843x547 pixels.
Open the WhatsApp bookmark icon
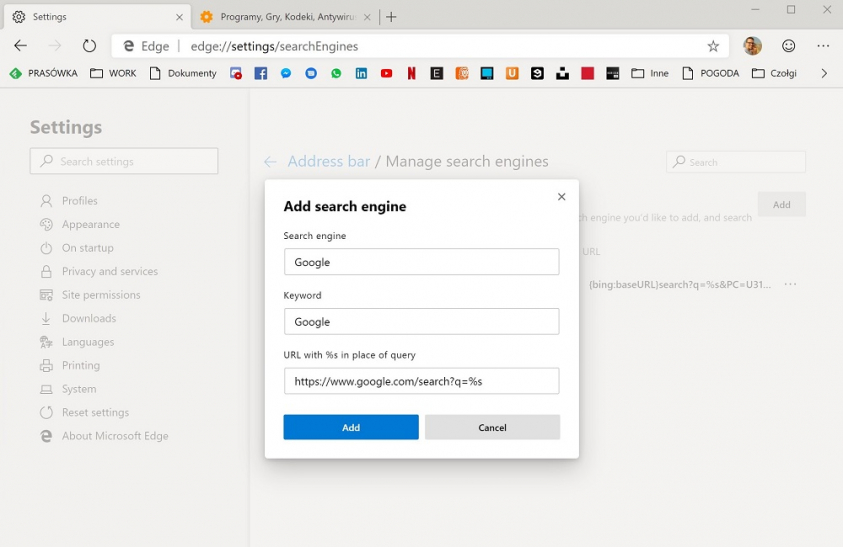[336, 74]
